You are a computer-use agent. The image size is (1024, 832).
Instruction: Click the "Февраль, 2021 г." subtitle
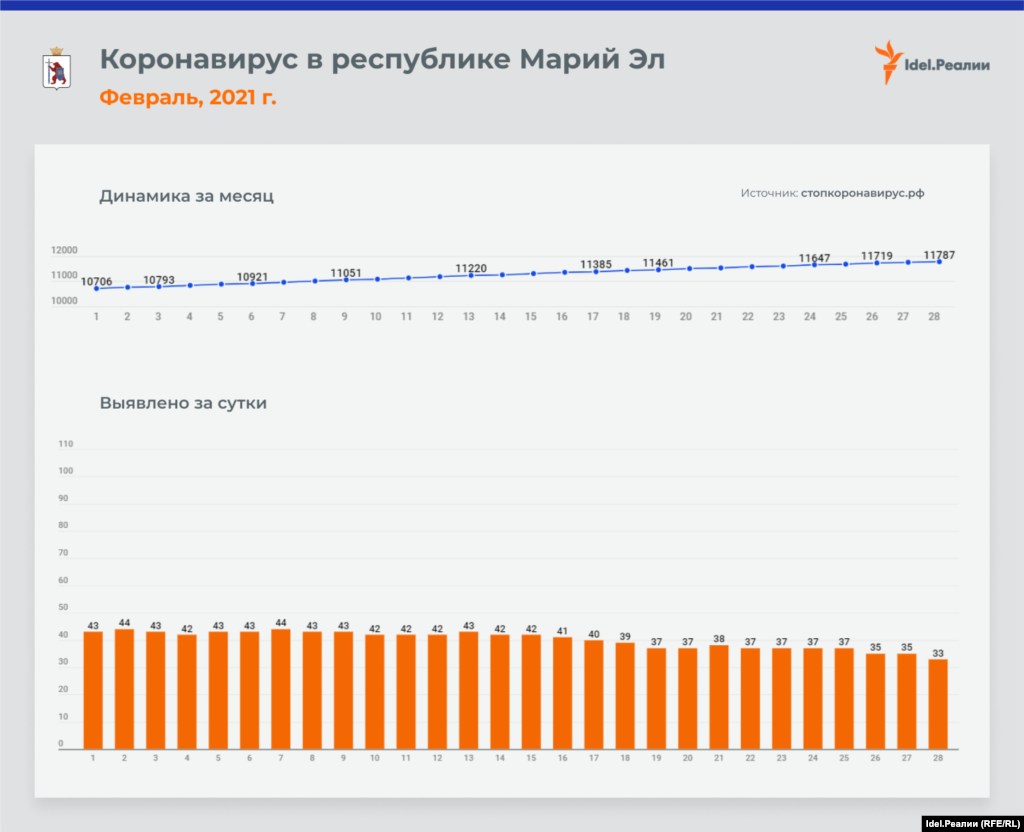pyautogui.click(x=188, y=97)
